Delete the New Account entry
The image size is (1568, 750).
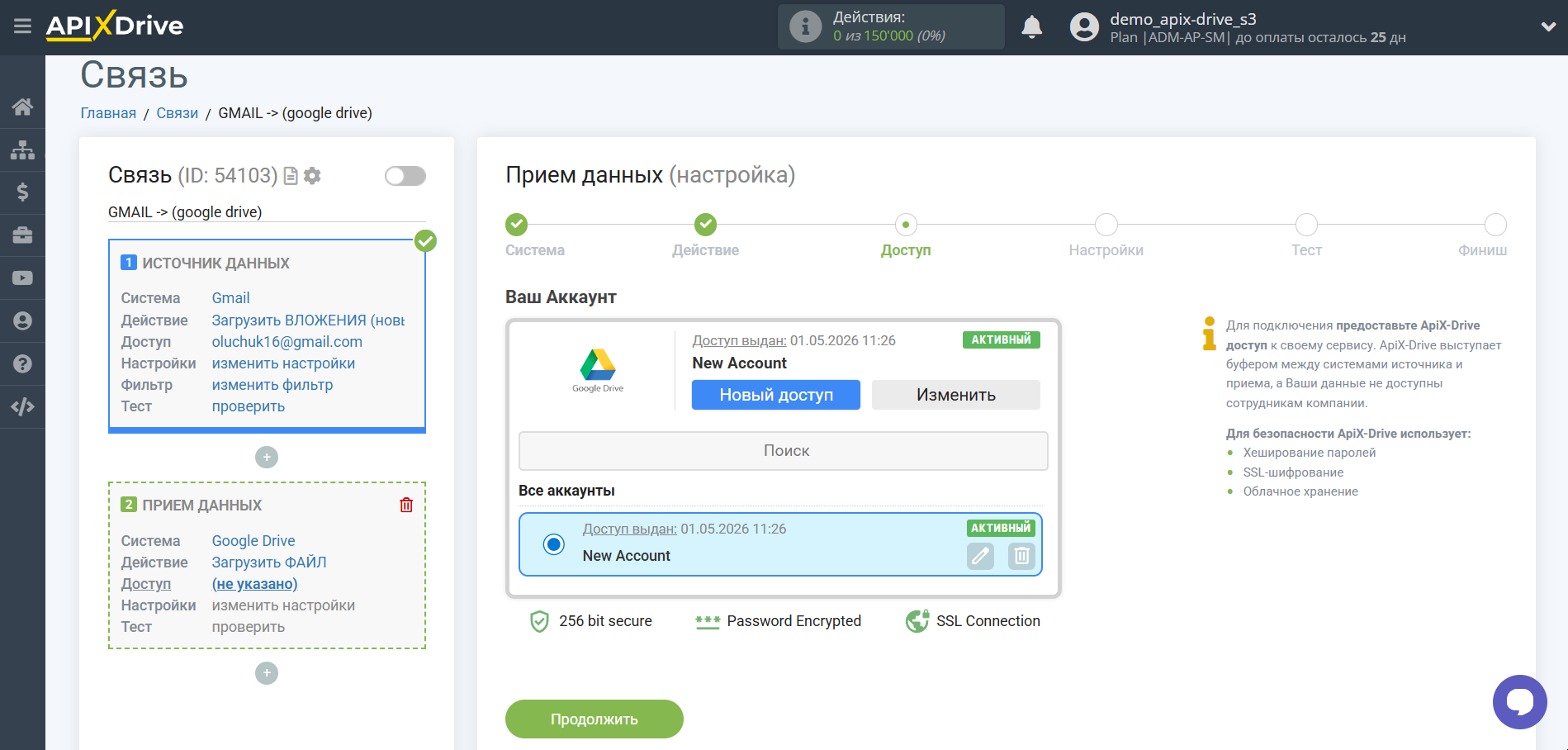1021,556
